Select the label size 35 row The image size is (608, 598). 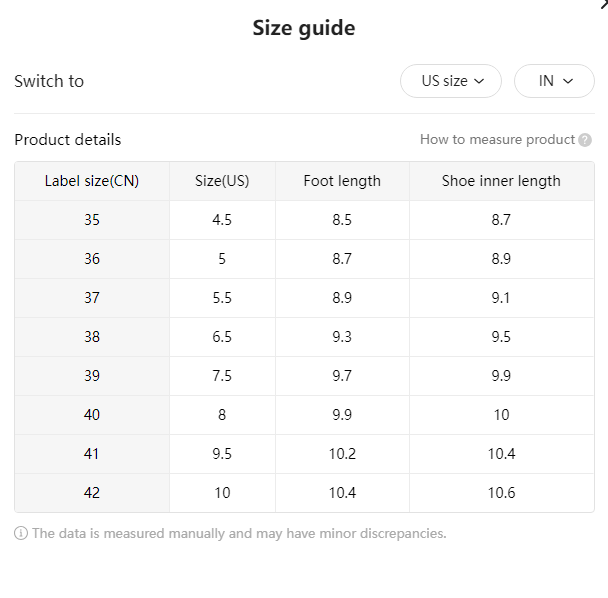(x=304, y=220)
